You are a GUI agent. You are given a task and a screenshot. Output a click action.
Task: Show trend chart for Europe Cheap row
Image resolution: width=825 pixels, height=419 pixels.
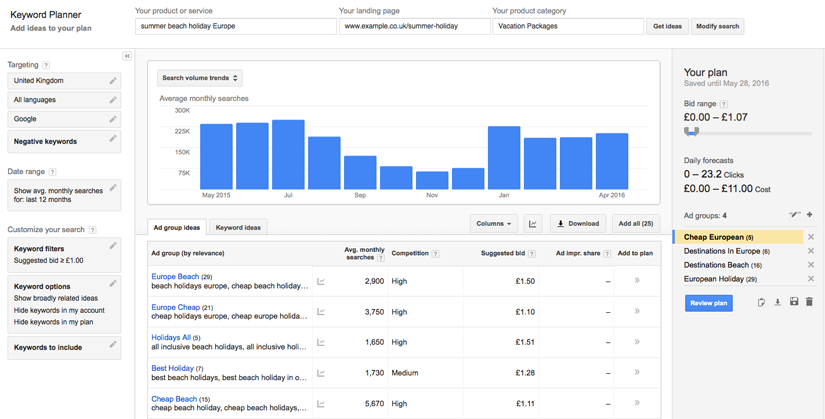pyautogui.click(x=321, y=312)
